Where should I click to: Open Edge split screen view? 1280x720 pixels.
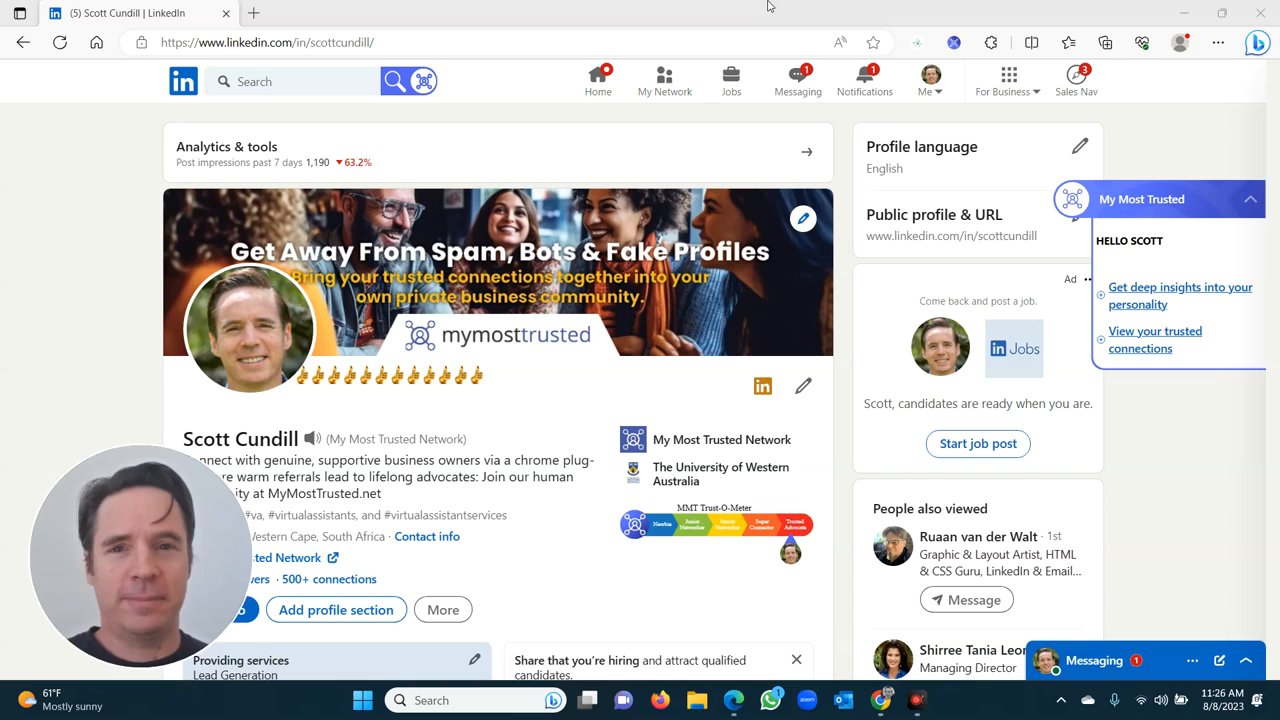[x=1031, y=42]
